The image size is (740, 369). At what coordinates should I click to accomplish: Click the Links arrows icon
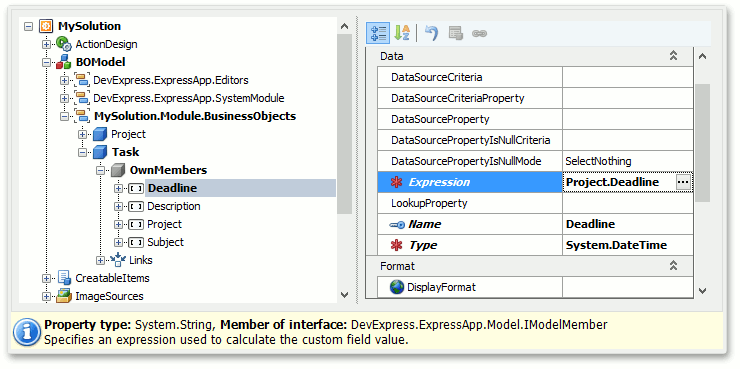(x=118, y=260)
